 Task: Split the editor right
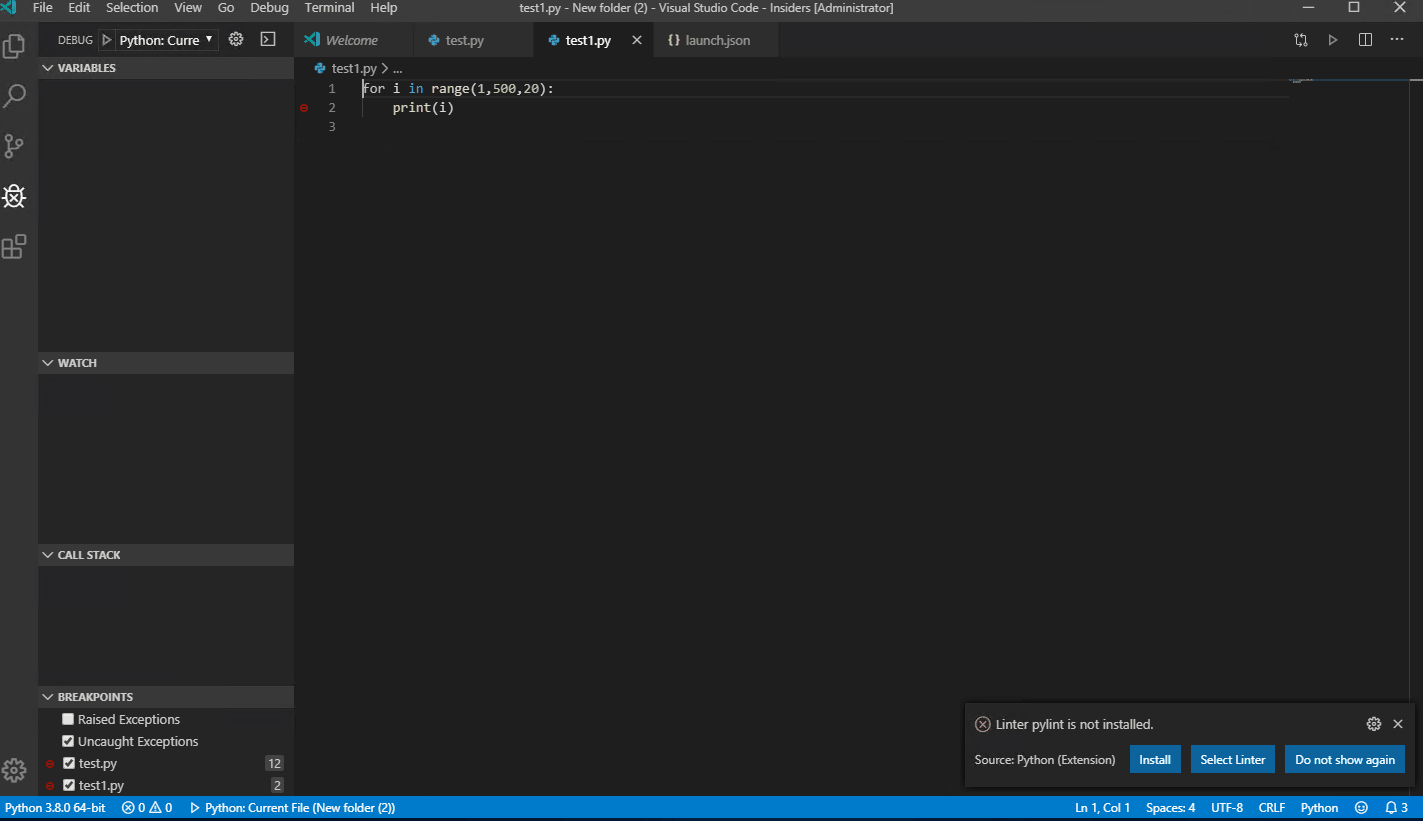pos(1365,40)
